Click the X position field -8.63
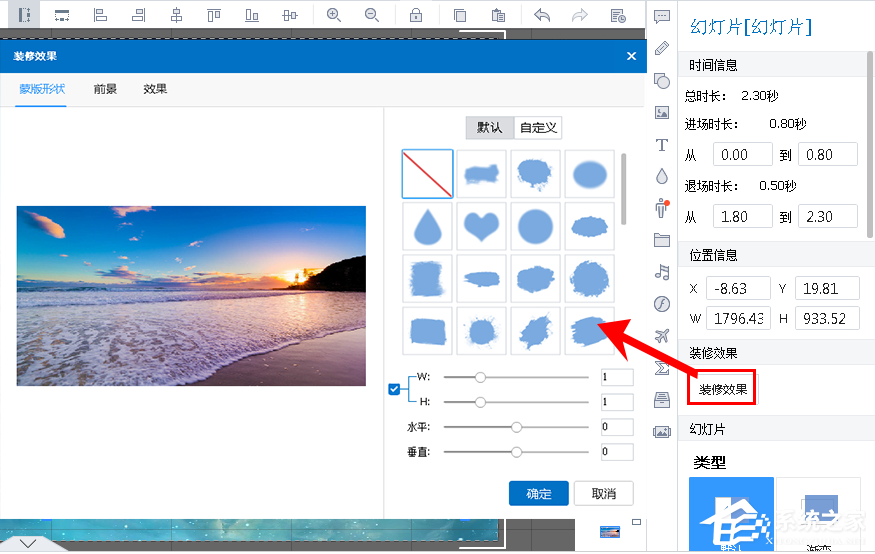The image size is (875, 554). (738, 288)
